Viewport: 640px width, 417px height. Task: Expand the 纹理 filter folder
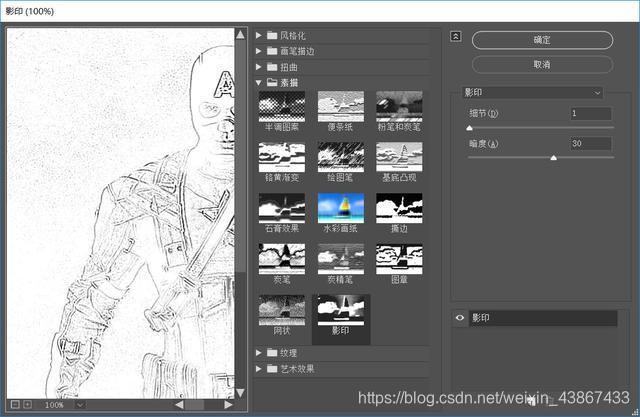tap(258, 353)
